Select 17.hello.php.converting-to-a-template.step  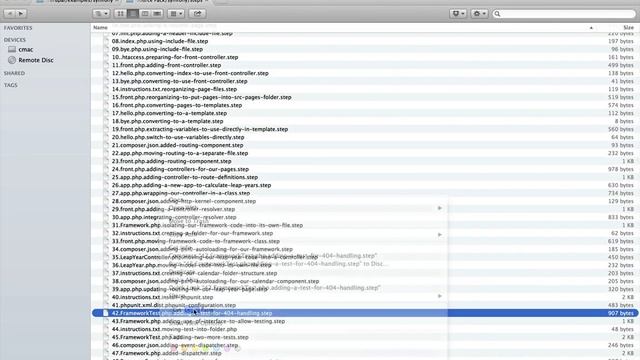click(x=169, y=113)
